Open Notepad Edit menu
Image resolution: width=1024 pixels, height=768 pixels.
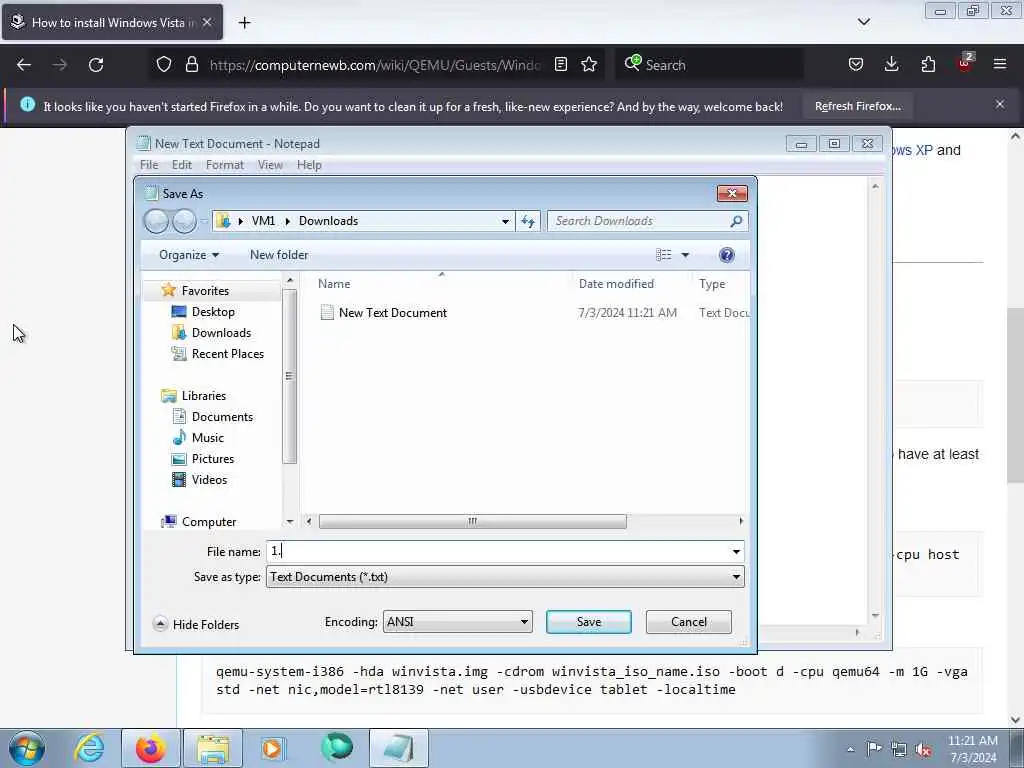(x=182, y=165)
